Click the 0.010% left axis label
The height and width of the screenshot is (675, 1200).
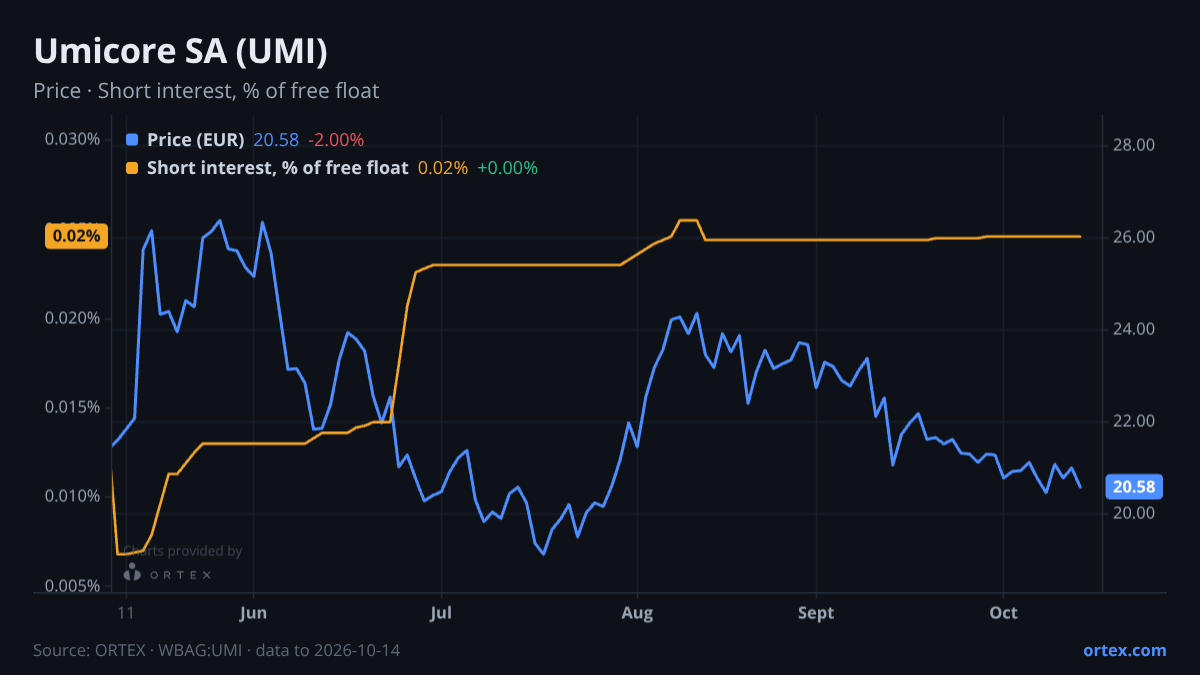(72, 496)
